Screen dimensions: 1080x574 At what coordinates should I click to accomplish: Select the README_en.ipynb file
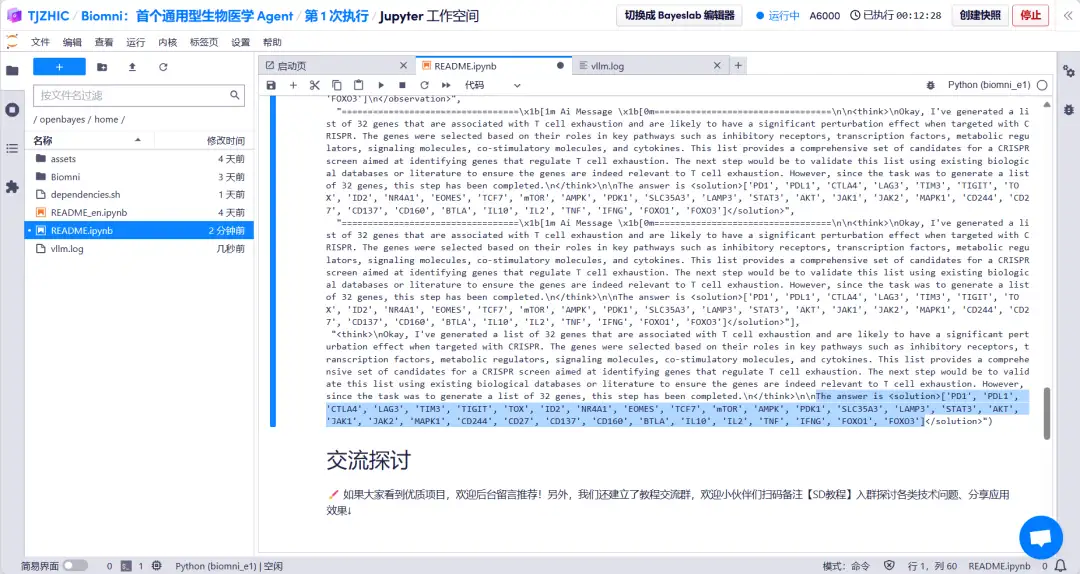[x=139, y=212]
